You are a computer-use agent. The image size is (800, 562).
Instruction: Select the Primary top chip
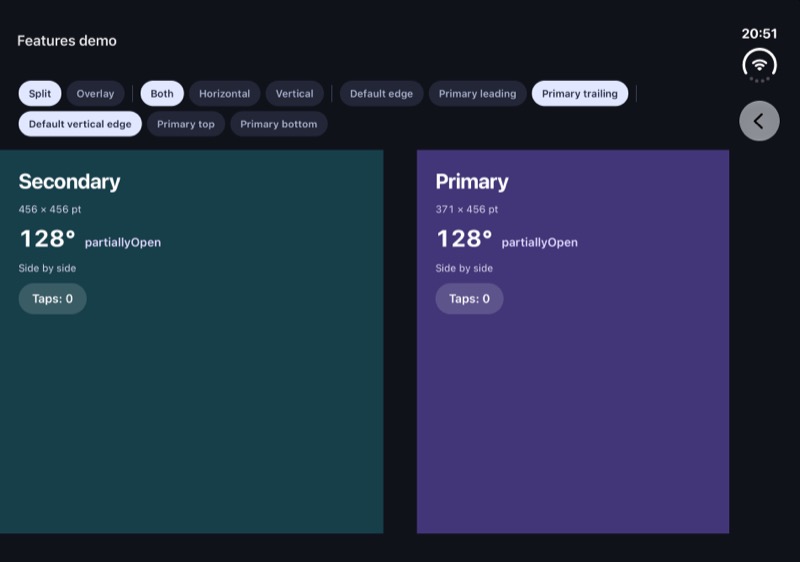click(186, 124)
